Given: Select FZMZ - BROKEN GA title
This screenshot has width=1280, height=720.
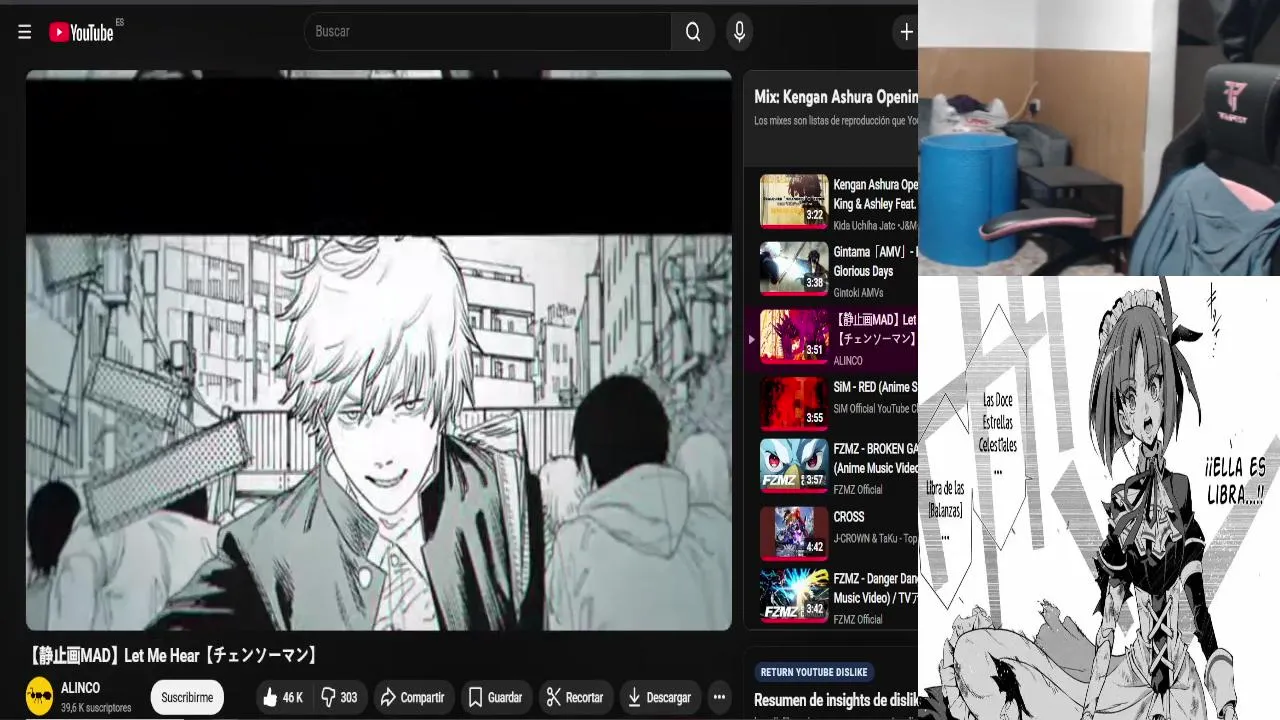Looking at the screenshot, I should [x=875, y=458].
